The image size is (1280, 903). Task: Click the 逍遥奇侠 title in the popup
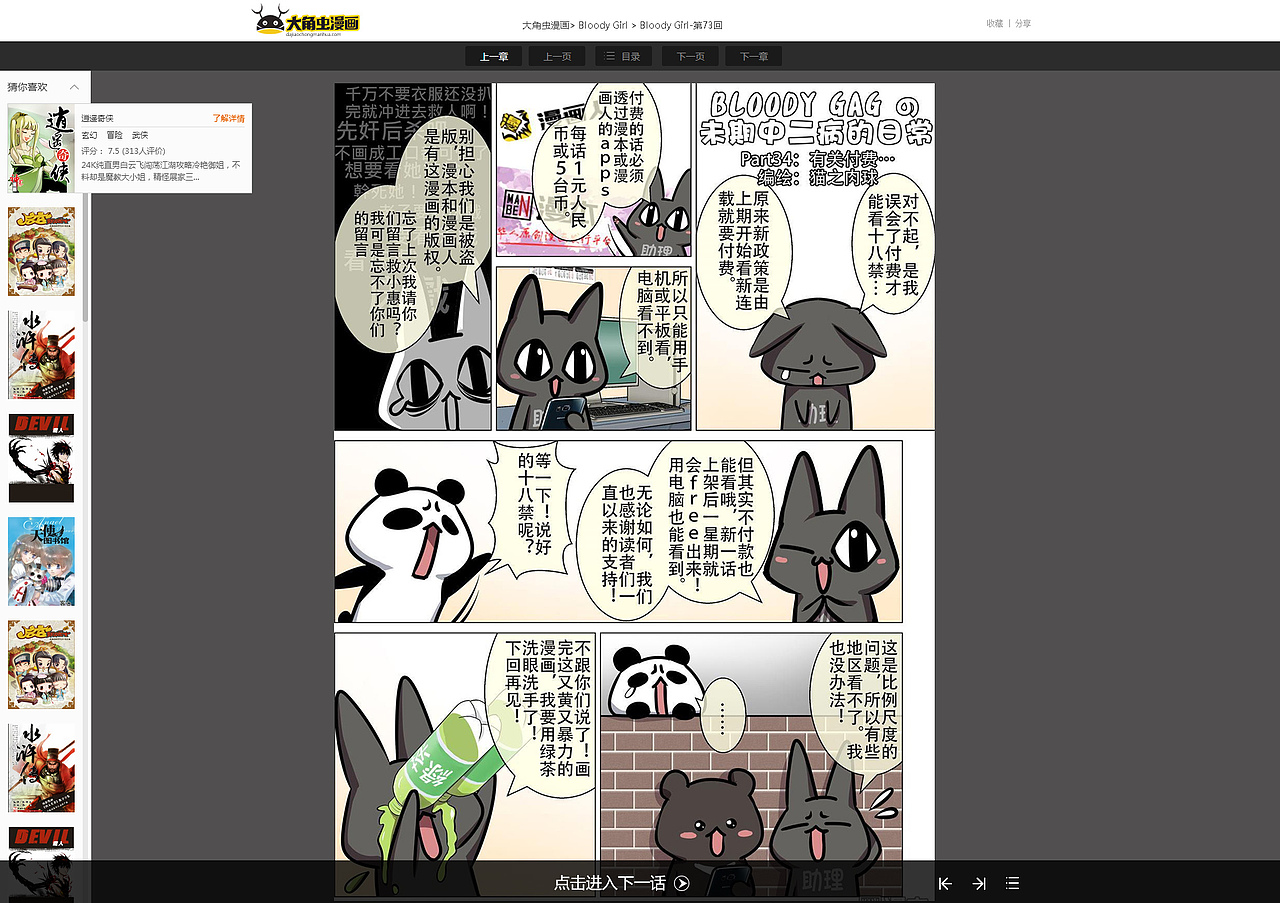point(97,118)
